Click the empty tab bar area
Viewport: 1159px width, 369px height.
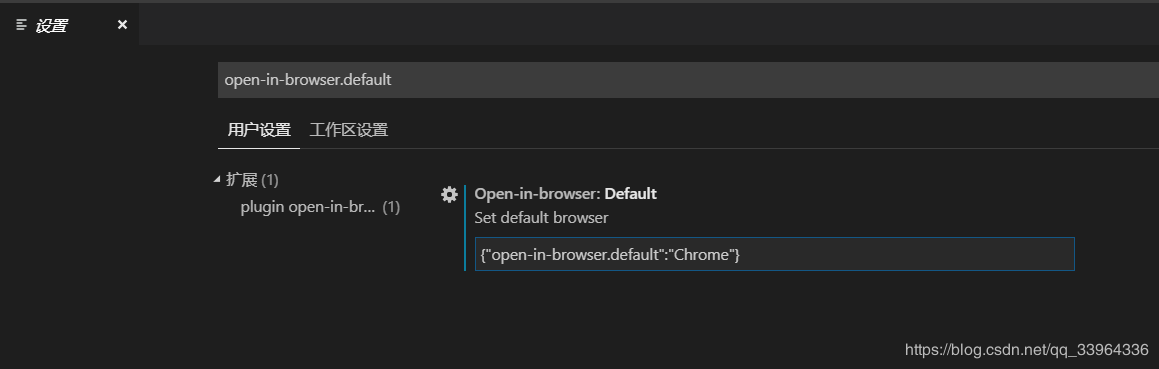[x=649, y=24]
